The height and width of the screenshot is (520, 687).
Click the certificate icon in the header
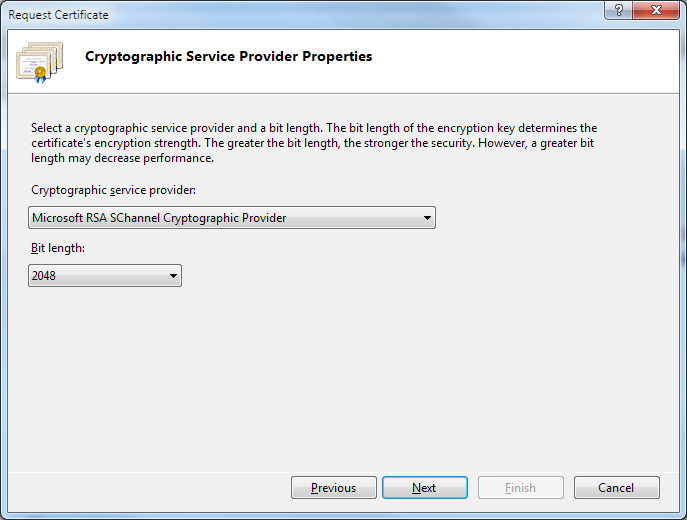40,62
